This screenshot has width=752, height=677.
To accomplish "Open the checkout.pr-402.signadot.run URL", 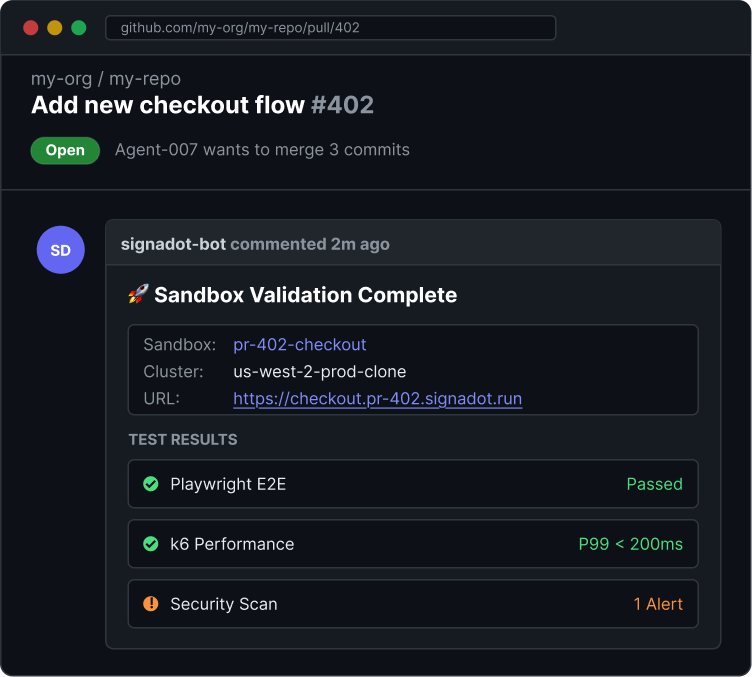I will click(377, 398).
